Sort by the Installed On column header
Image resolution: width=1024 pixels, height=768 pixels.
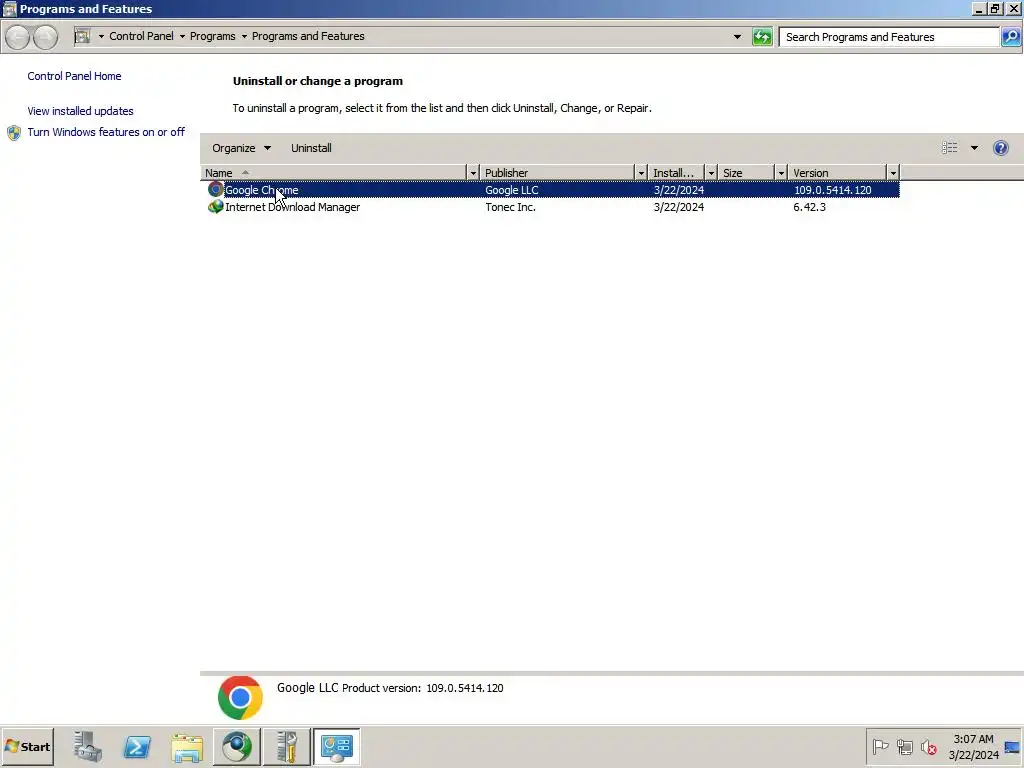click(676, 173)
